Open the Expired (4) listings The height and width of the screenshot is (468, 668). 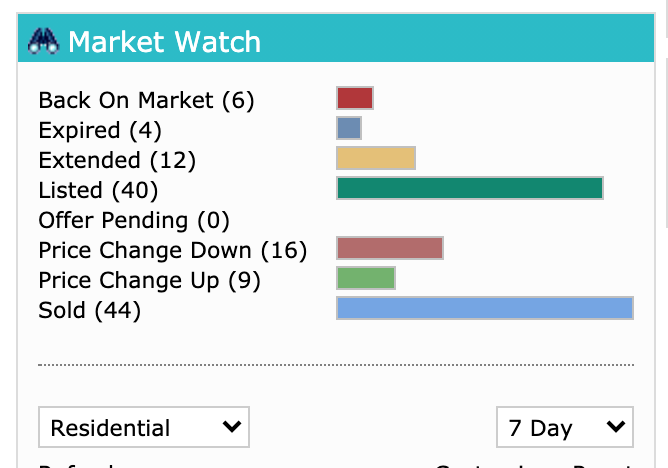[100, 130]
